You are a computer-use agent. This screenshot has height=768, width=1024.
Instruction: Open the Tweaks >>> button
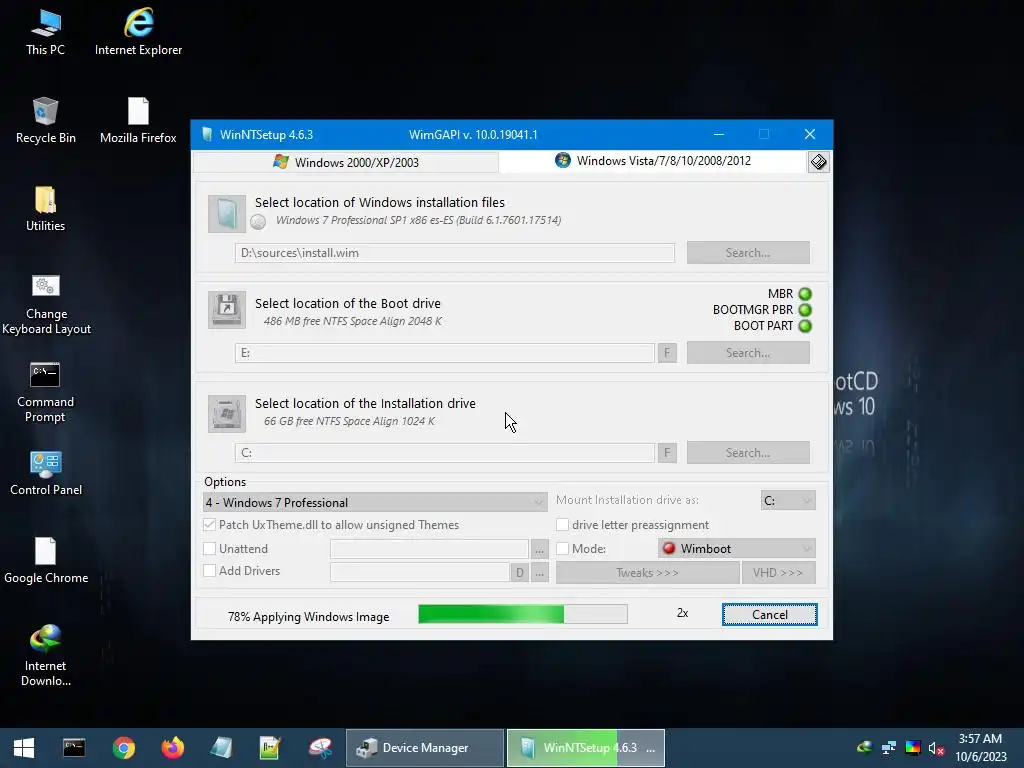[647, 573]
